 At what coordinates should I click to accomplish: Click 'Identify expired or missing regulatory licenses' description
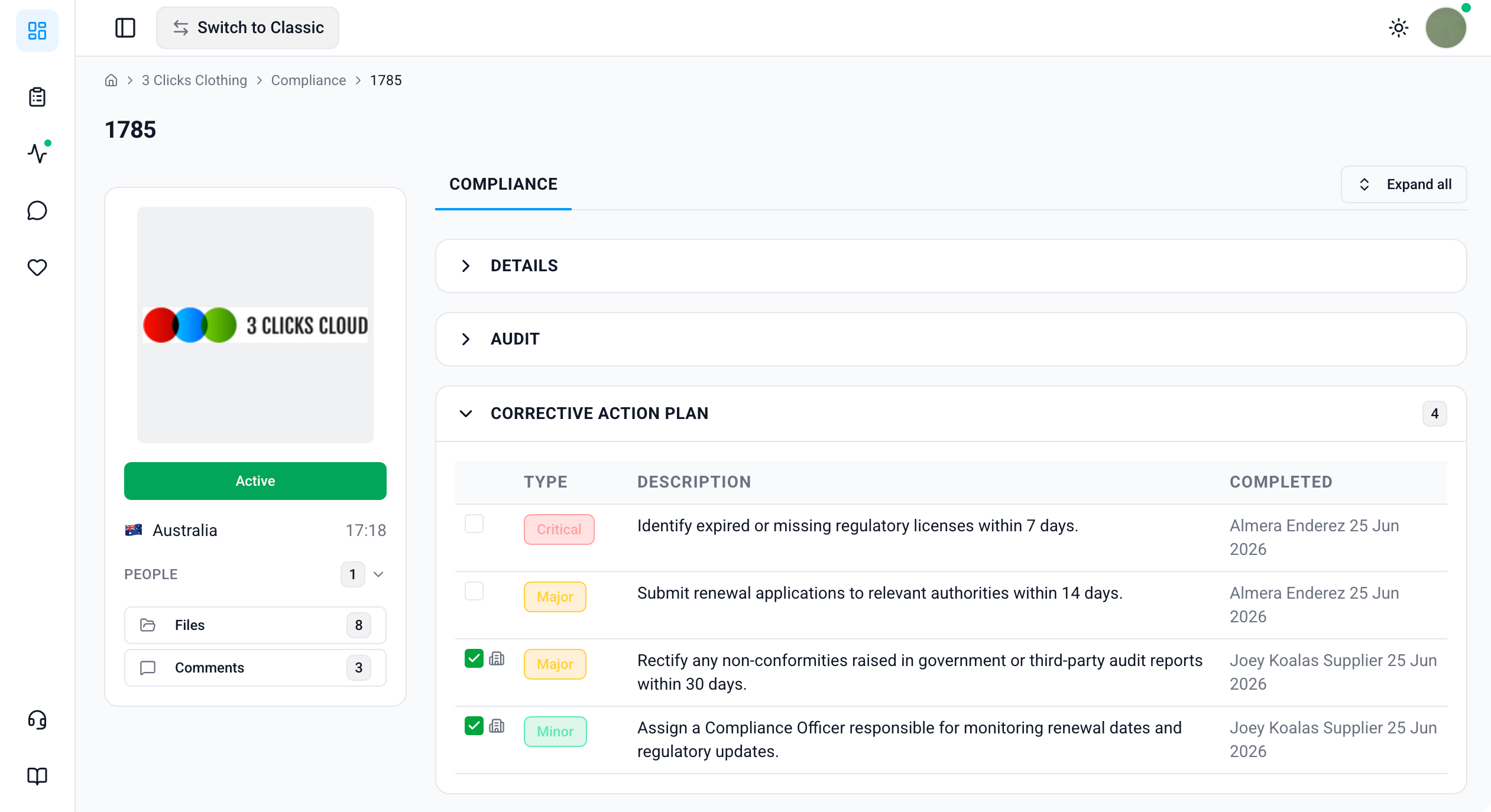(858, 526)
